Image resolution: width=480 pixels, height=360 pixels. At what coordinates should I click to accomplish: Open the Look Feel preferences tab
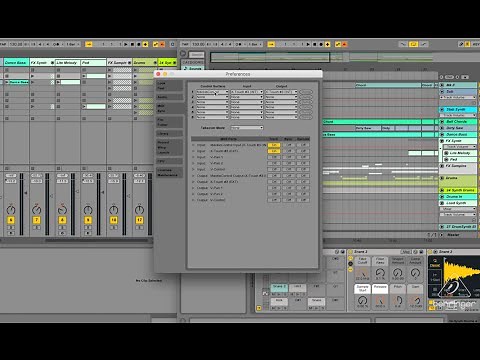click(x=170, y=86)
